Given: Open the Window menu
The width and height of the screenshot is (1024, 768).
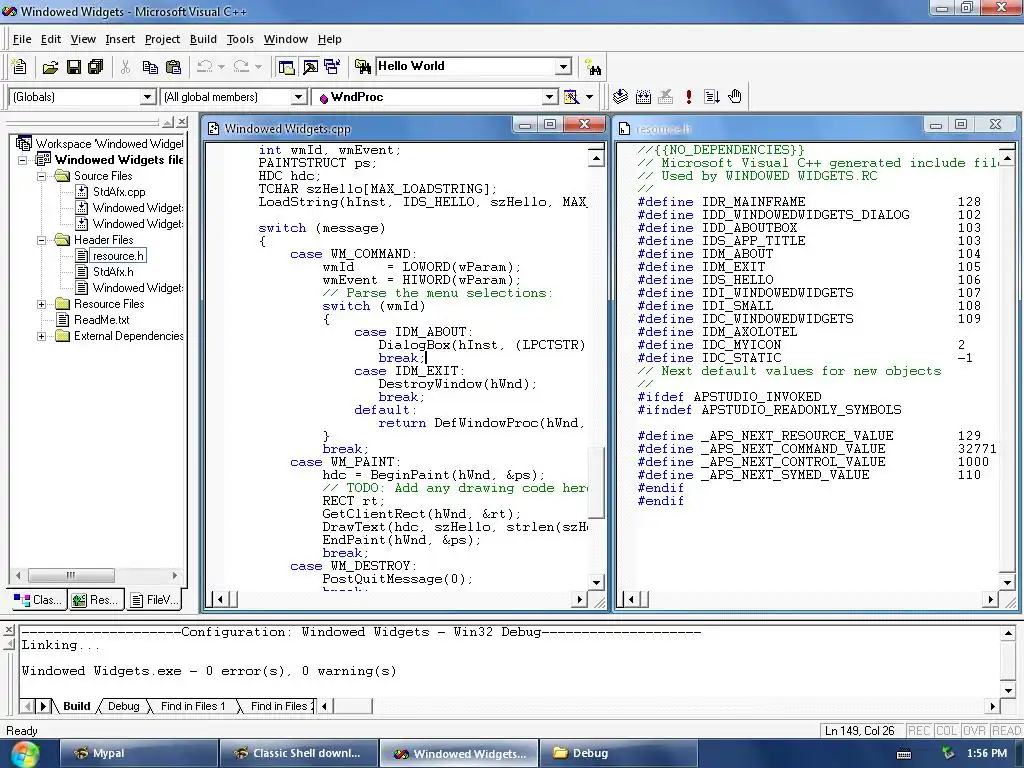Looking at the screenshot, I should click(x=285, y=39).
